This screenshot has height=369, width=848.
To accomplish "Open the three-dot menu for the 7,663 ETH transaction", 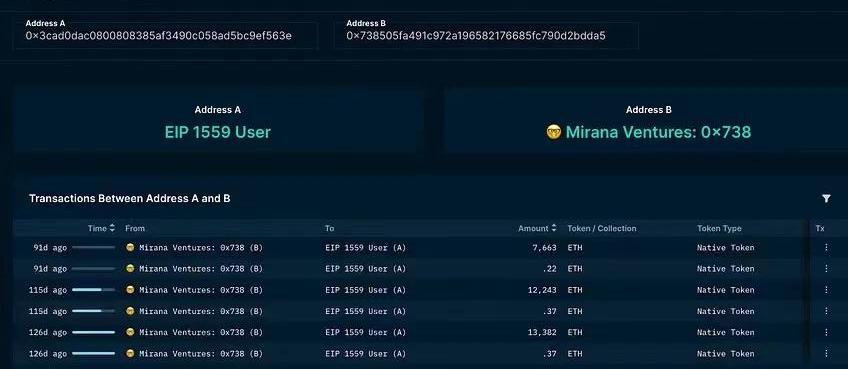I will tap(826, 247).
